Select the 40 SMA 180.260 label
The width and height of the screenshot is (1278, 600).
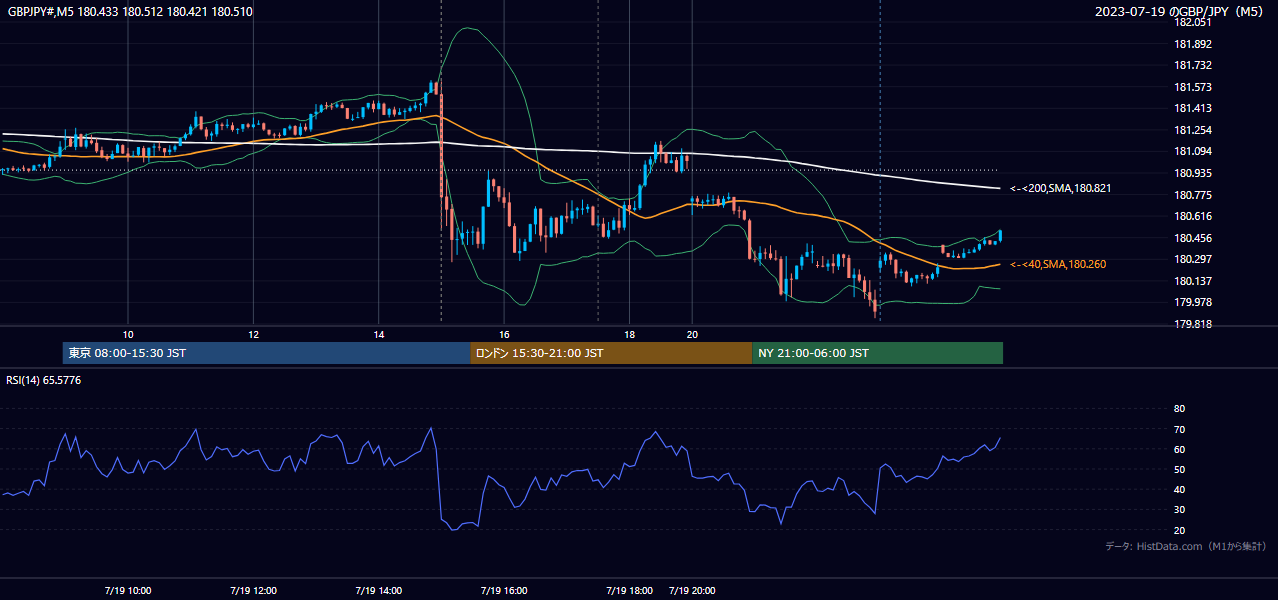tap(1060, 264)
